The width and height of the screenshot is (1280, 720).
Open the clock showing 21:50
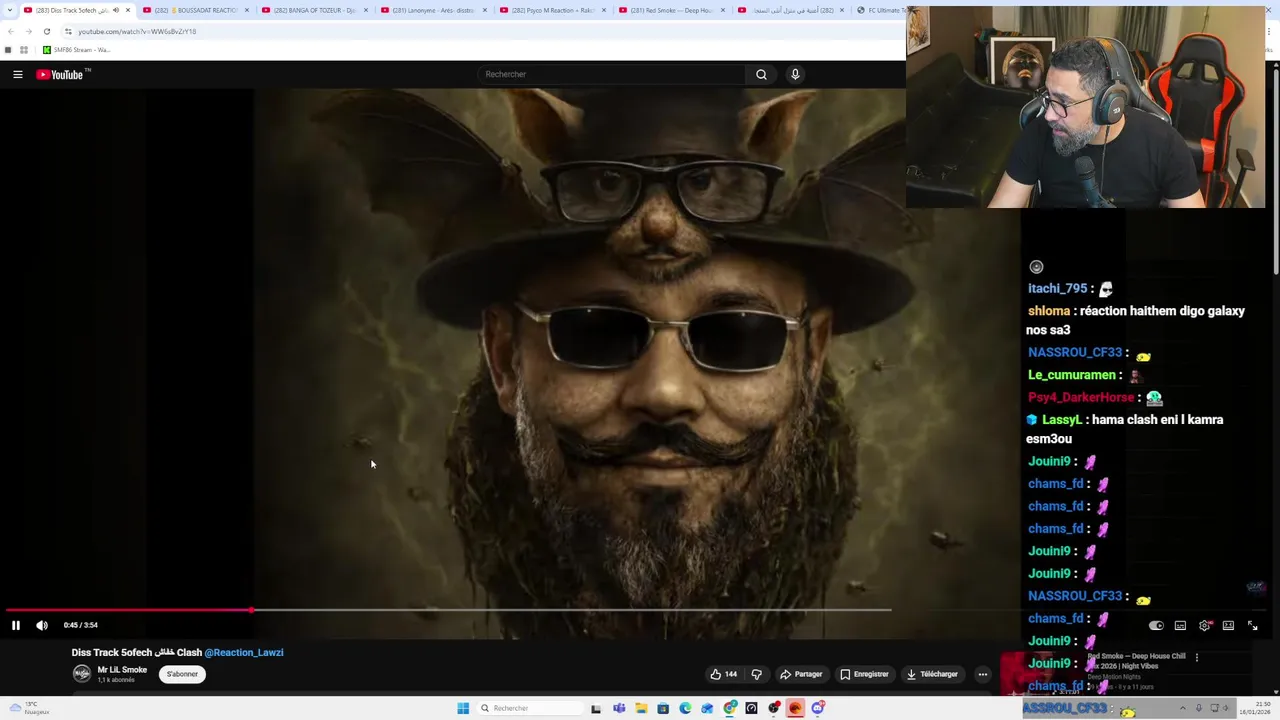1255,708
